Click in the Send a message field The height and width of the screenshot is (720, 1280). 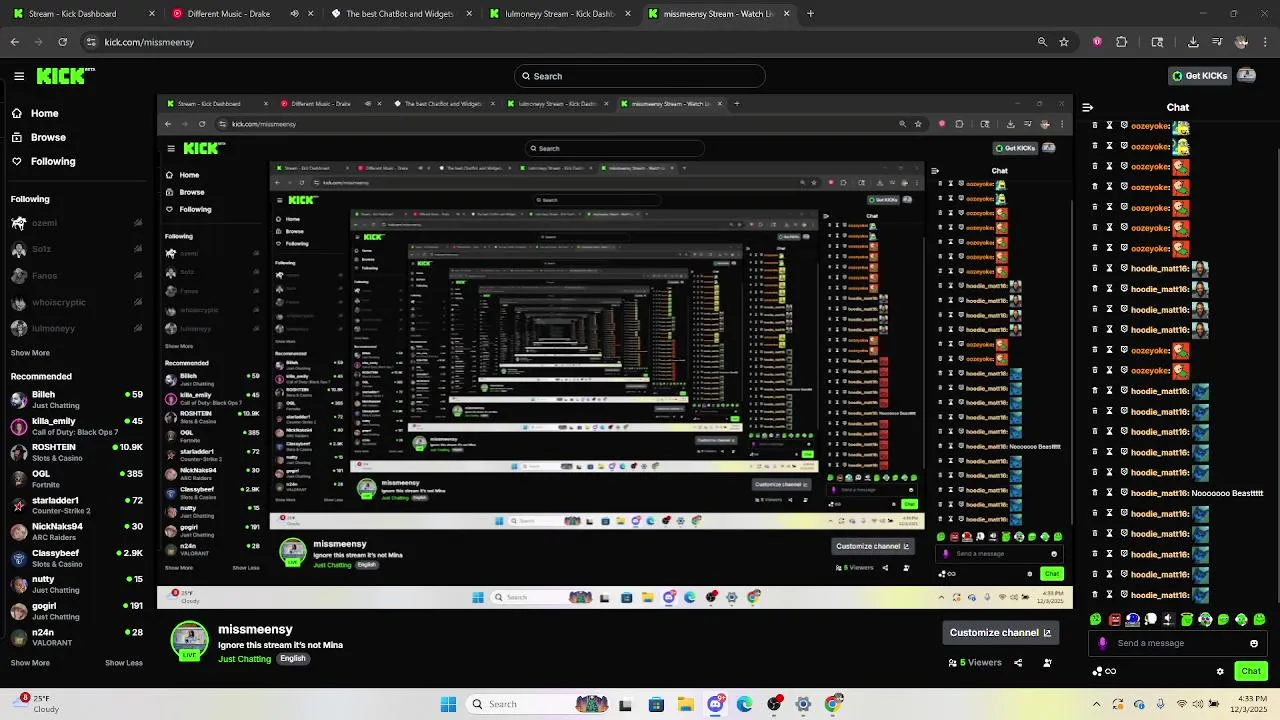point(1180,643)
